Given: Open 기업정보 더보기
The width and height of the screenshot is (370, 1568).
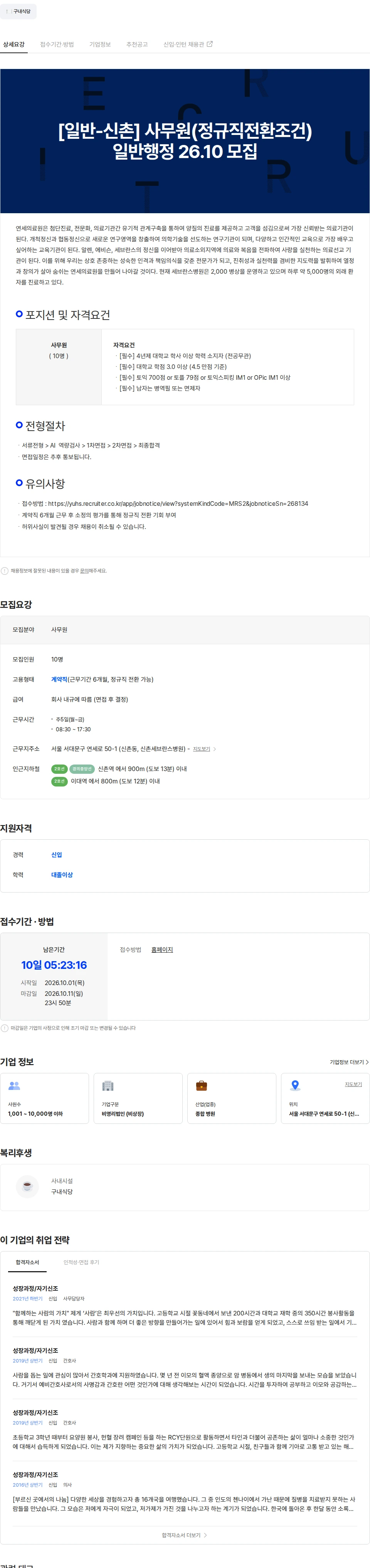Looking at the screenshot, I should coord(349,1062).
